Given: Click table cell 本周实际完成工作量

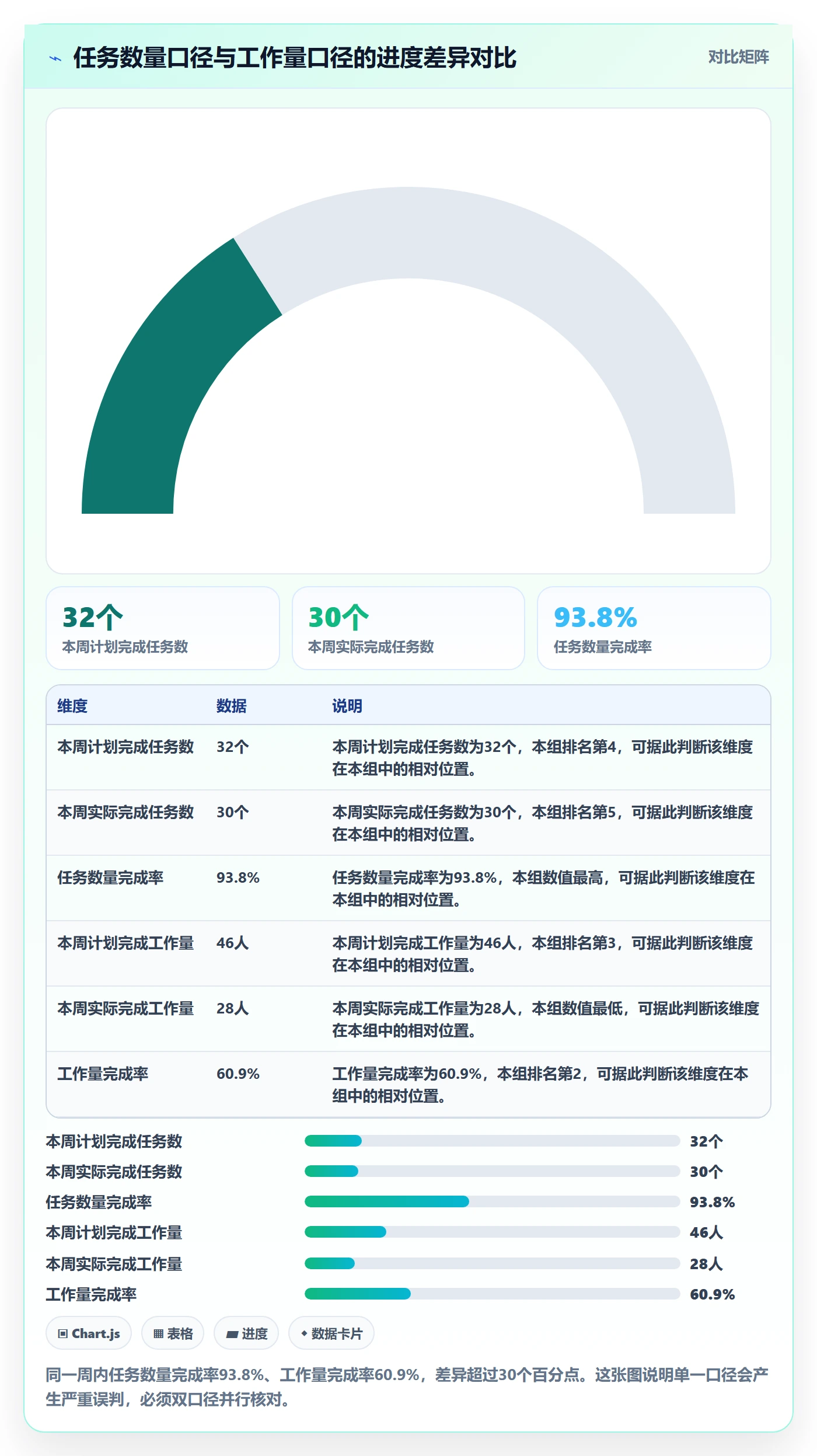Looking at the screenshot, I should (x=125, y=1008).
